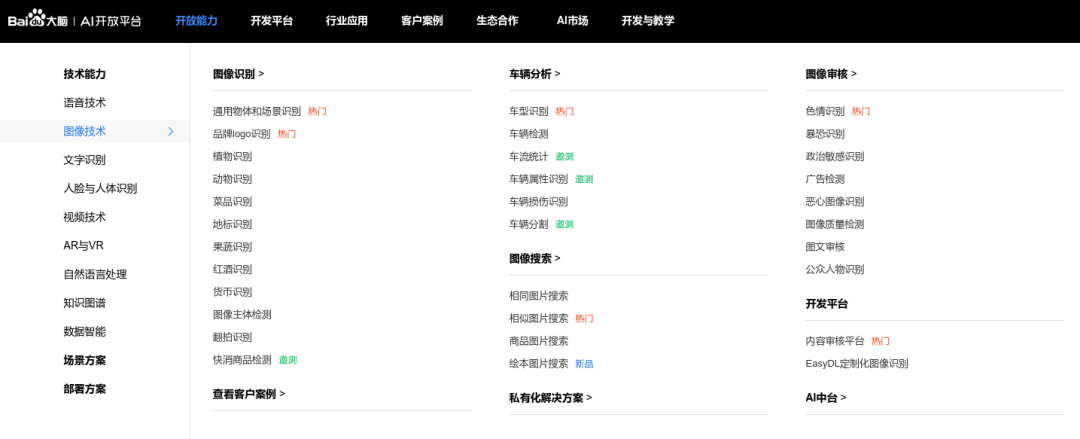Open 色情识别 link

(x=825, y=111)
